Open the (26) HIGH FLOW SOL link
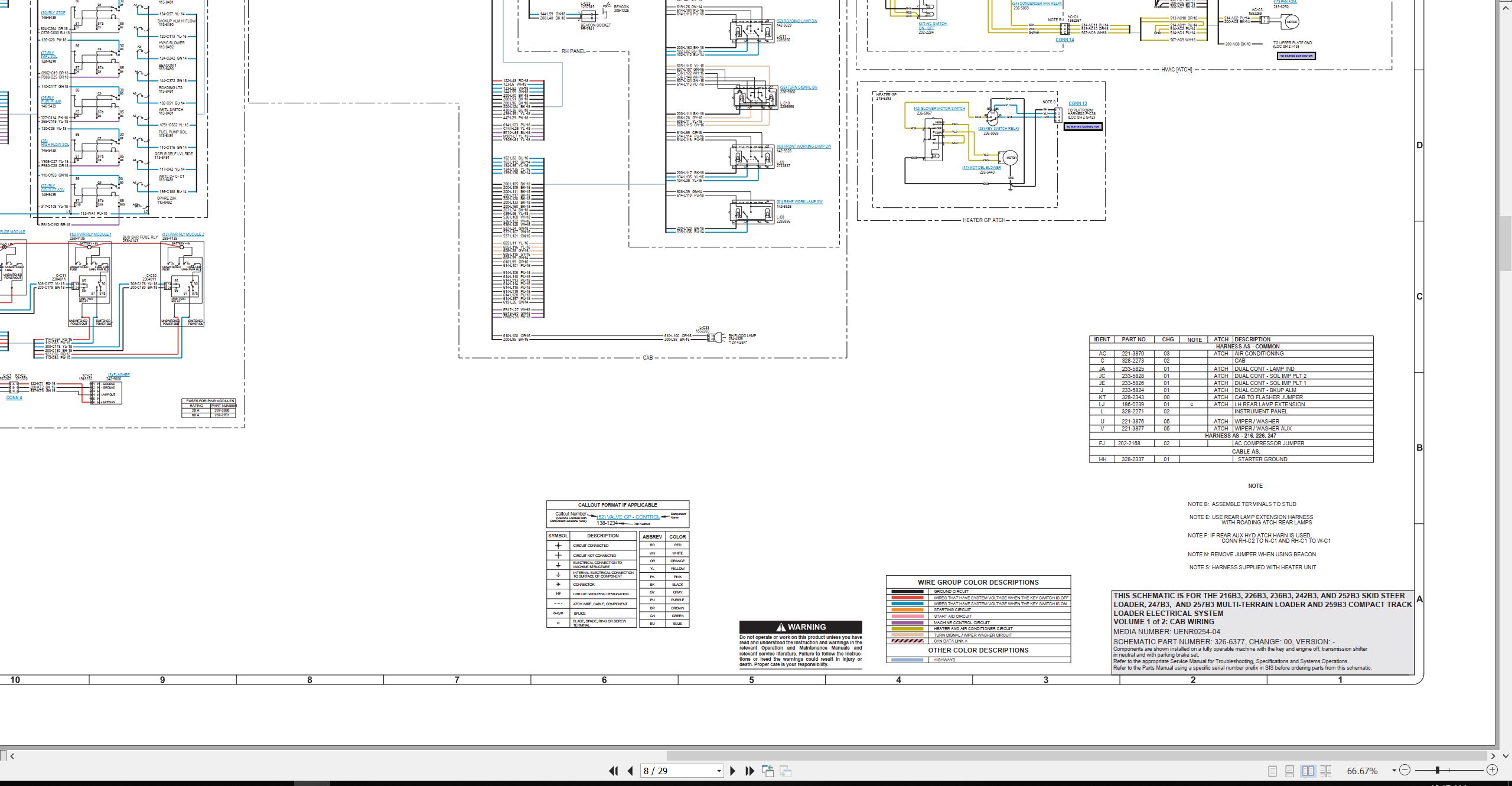 (55, 143)
